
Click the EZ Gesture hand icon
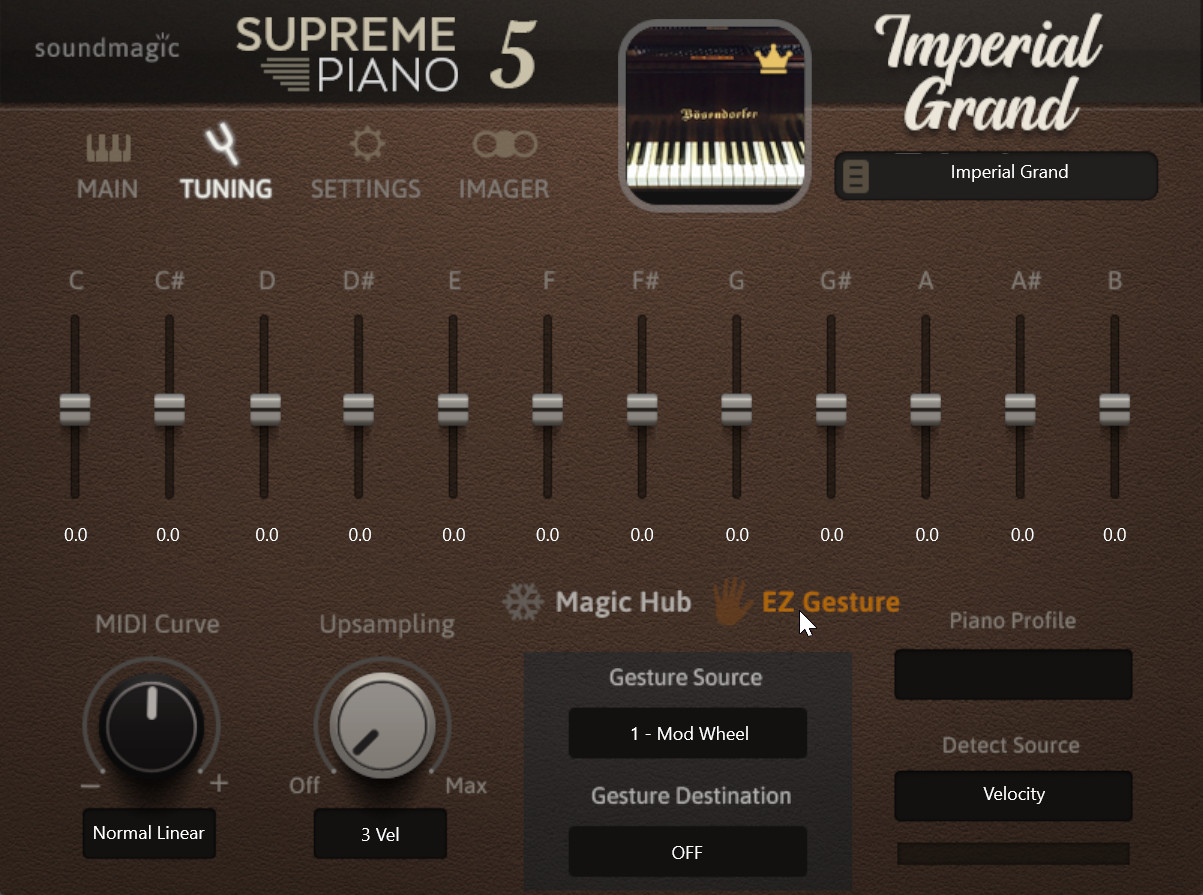(732, 601)
